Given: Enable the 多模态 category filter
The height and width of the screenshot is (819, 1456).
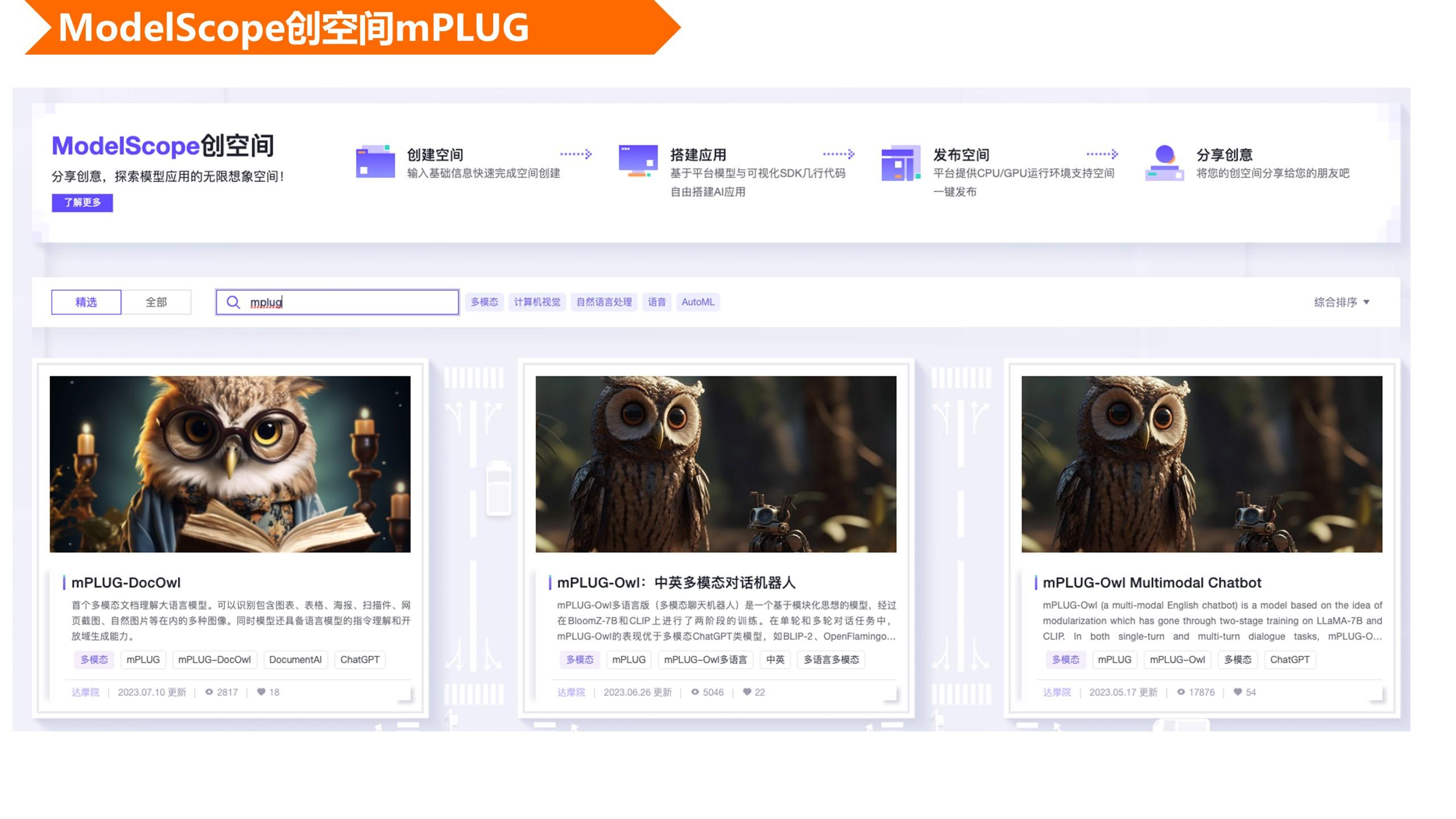Looking at the screenshot, I should coord(483,302).
